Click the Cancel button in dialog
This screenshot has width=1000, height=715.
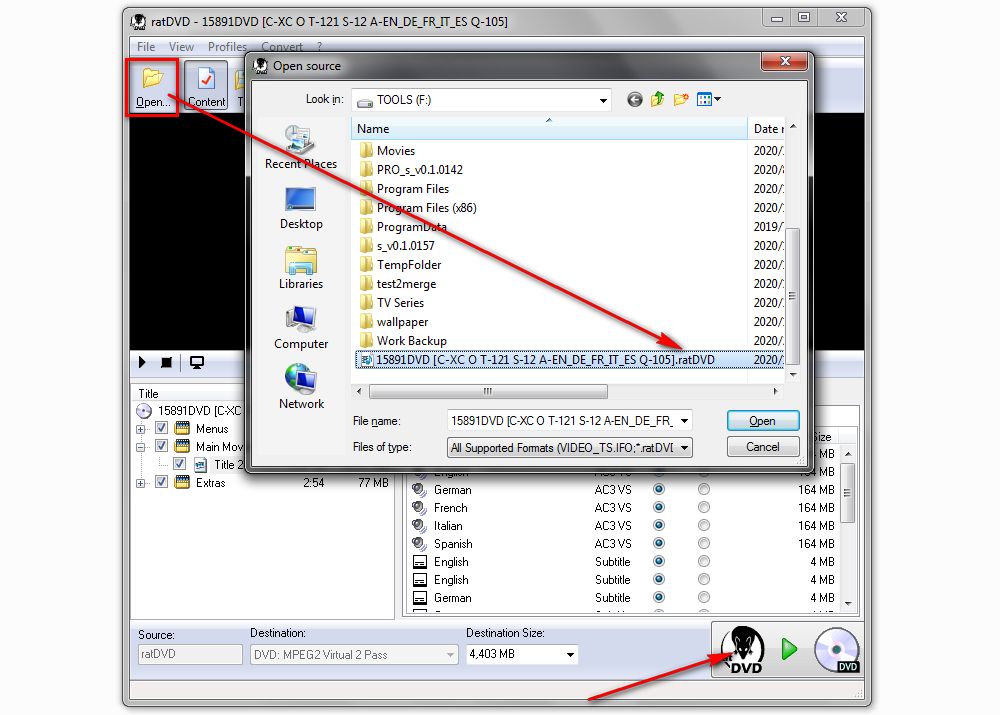(x=763, y=447)
